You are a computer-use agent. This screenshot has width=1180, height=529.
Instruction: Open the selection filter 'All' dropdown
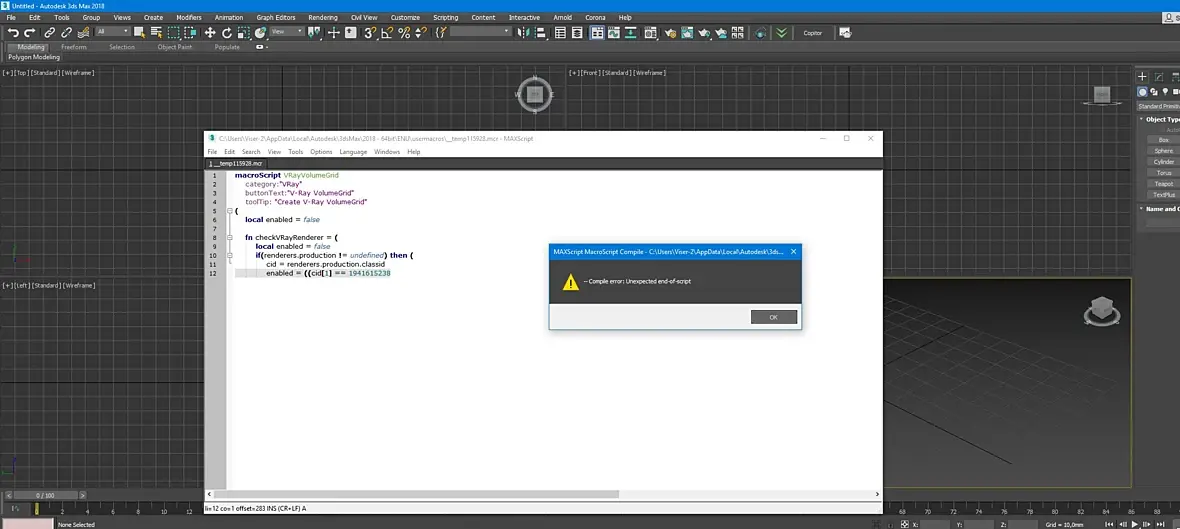(x=112, y=32)
